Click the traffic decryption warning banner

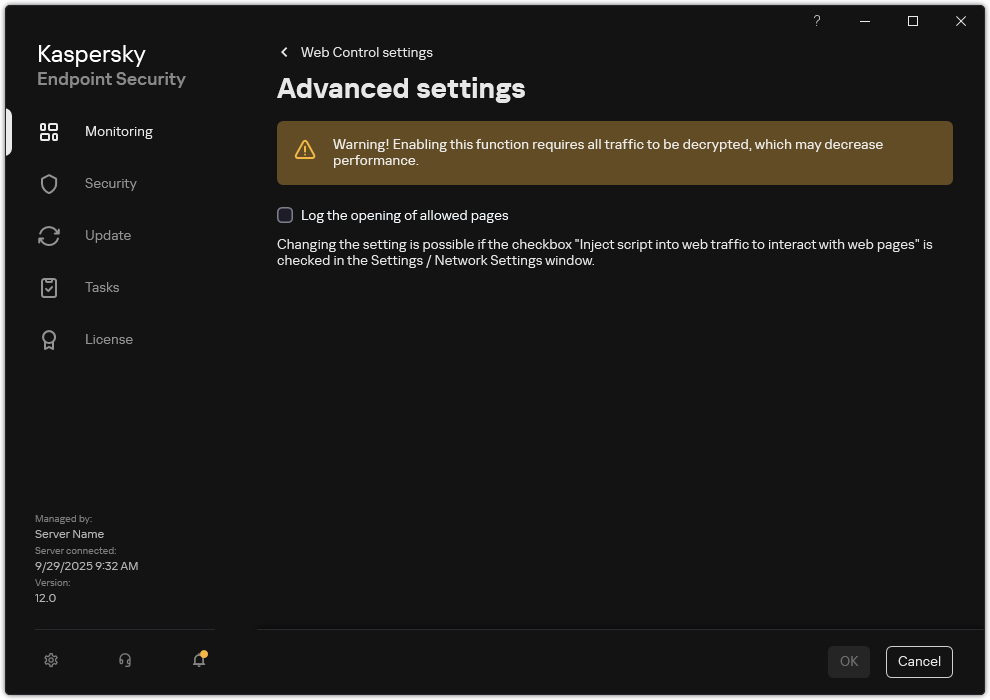coord(614,152)
